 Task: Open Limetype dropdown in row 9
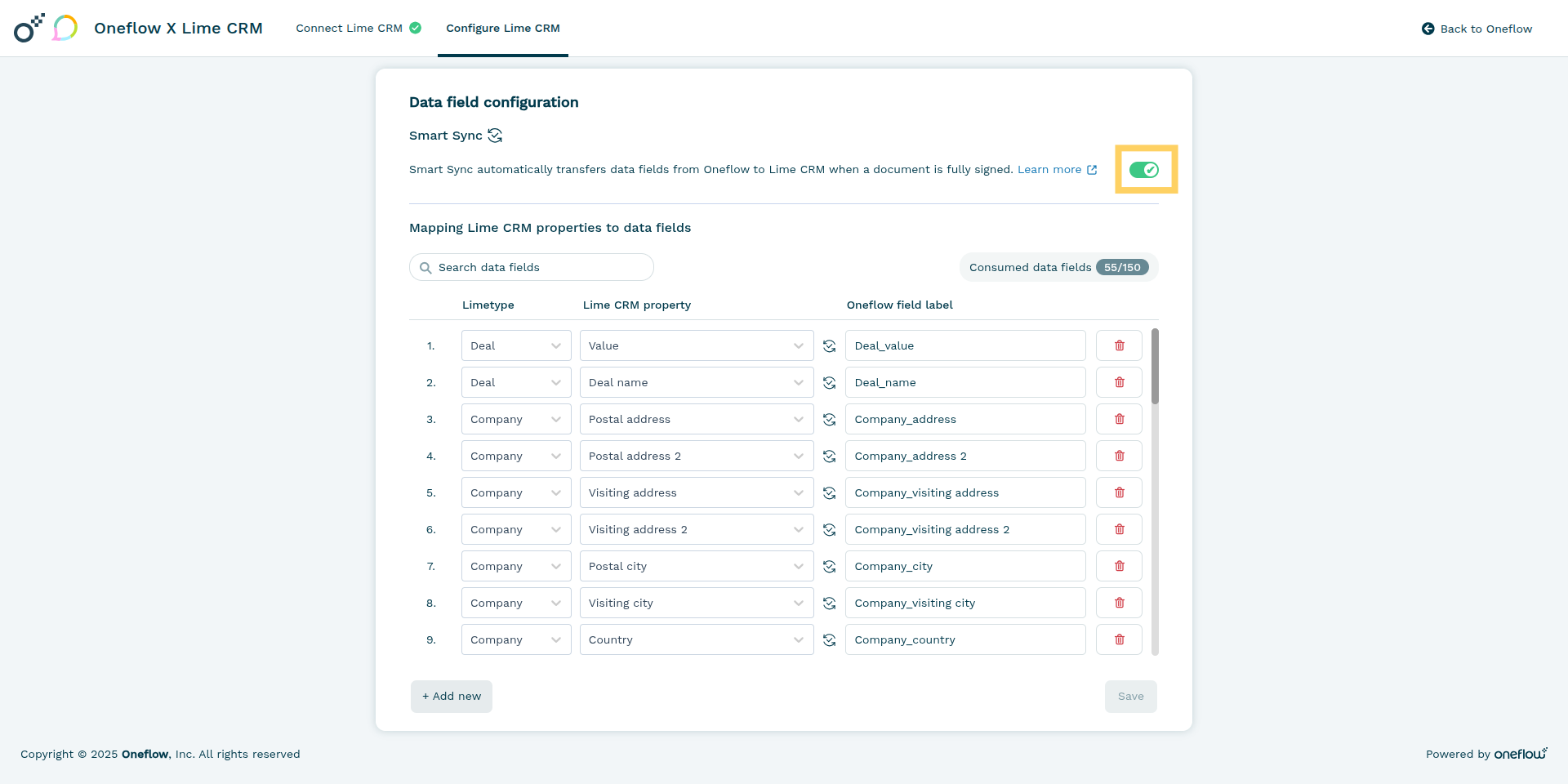coord(516,639)
